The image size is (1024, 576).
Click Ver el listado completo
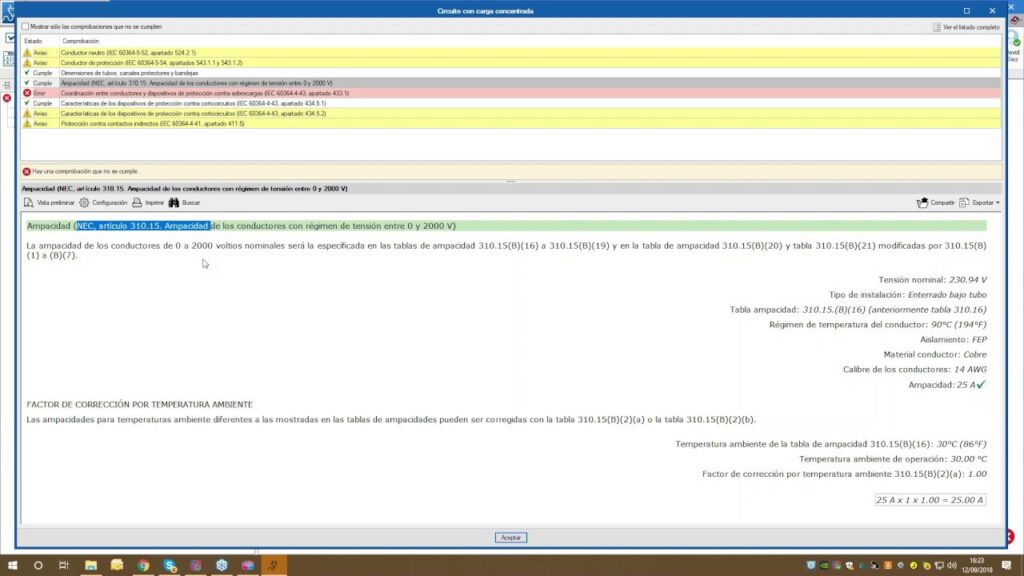coord(965,27)
